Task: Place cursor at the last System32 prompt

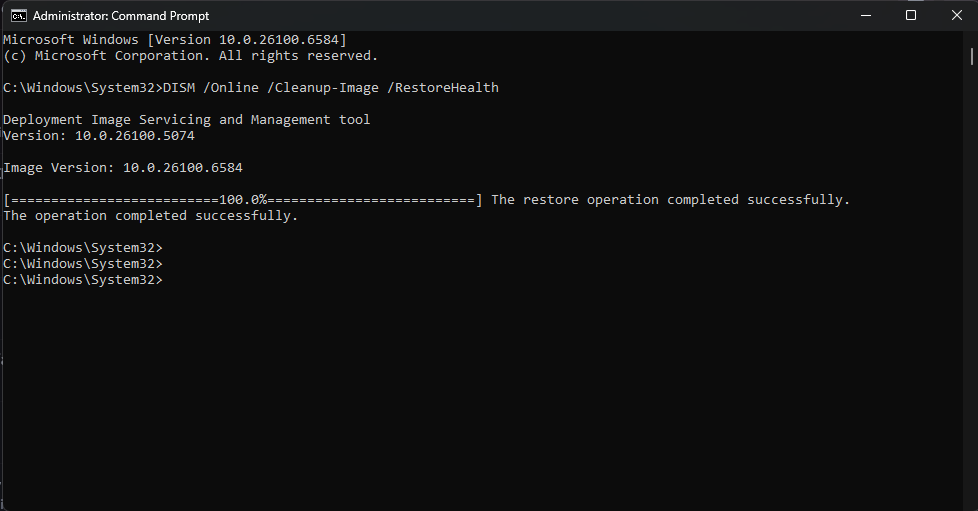Action: (x=82, y=280)
